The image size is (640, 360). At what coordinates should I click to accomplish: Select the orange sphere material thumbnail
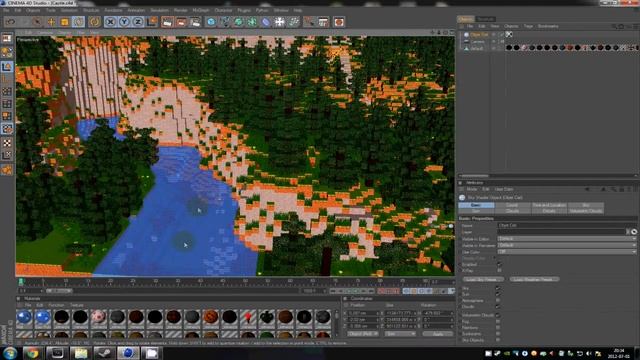(211, 317)
